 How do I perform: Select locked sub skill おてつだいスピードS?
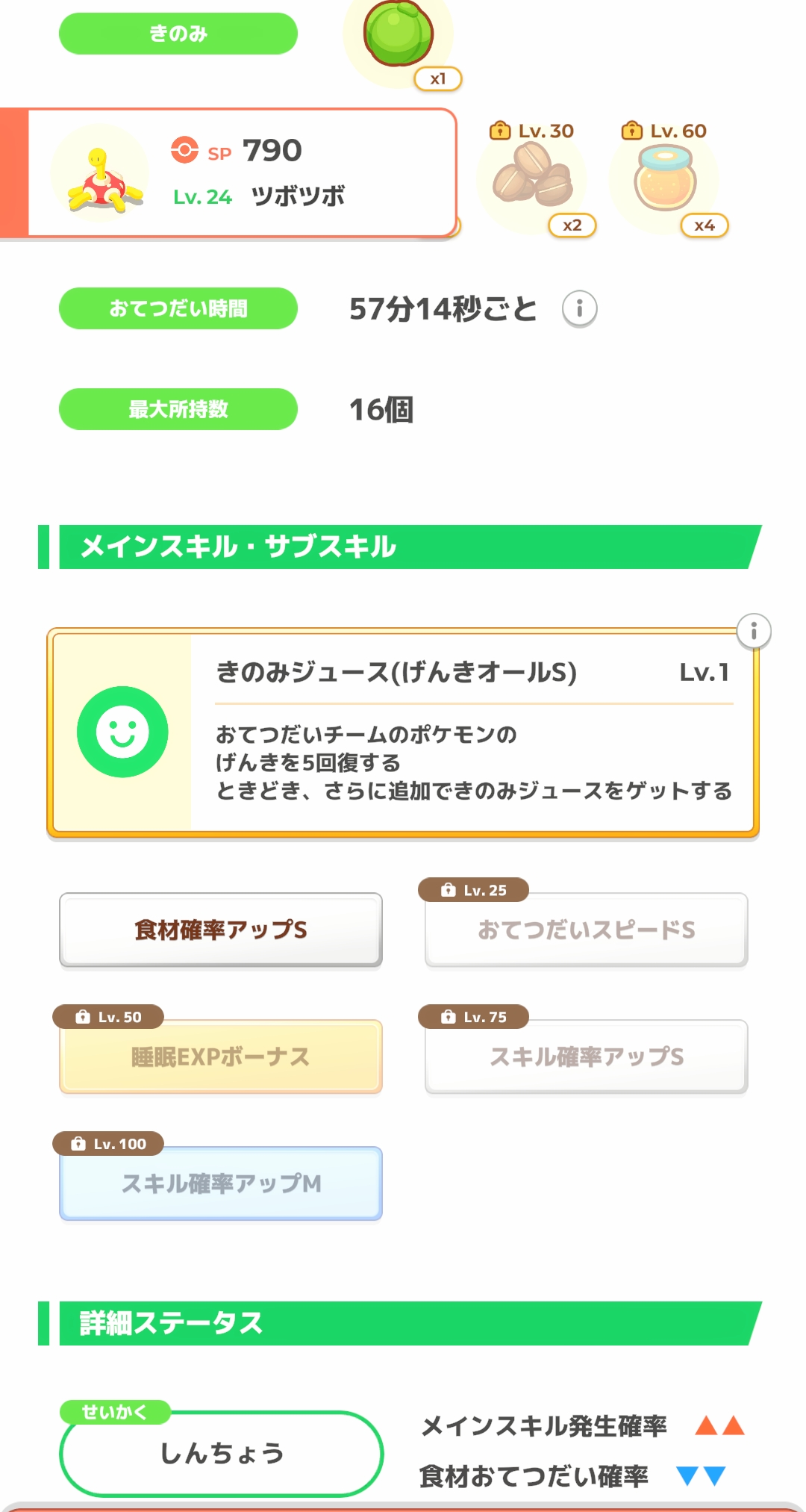tap(586, 930)
